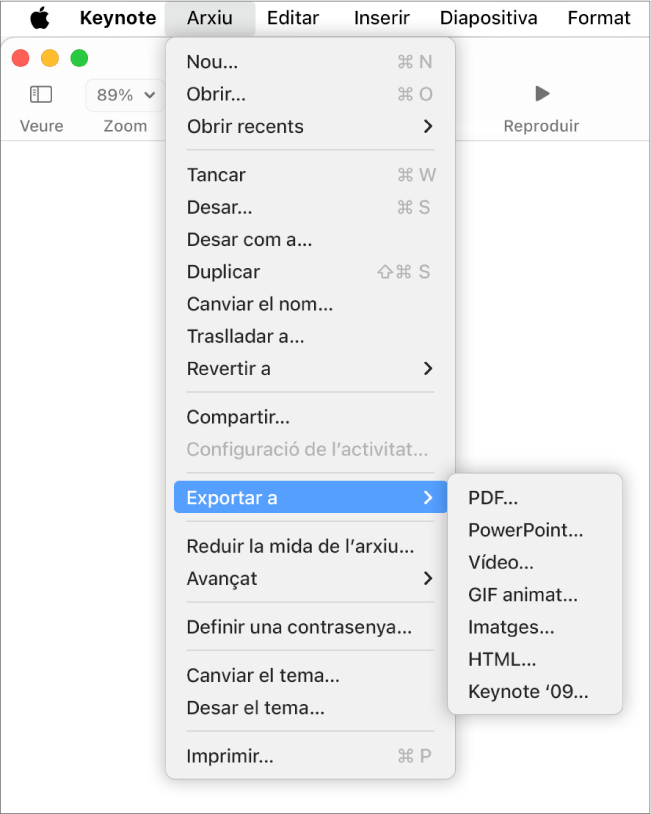Expand the Obrir recents submenu
The height and width of the screenshot is (814, 651).
310,126
